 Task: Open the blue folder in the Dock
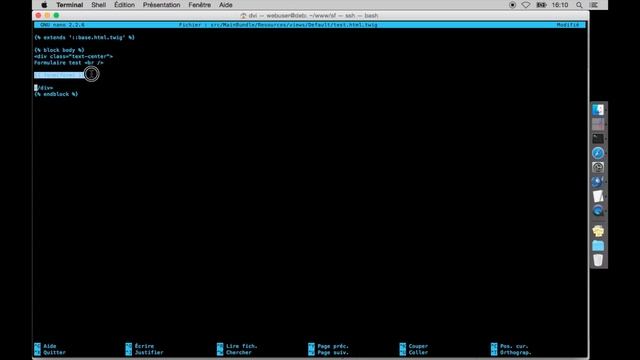pos(598,246)
